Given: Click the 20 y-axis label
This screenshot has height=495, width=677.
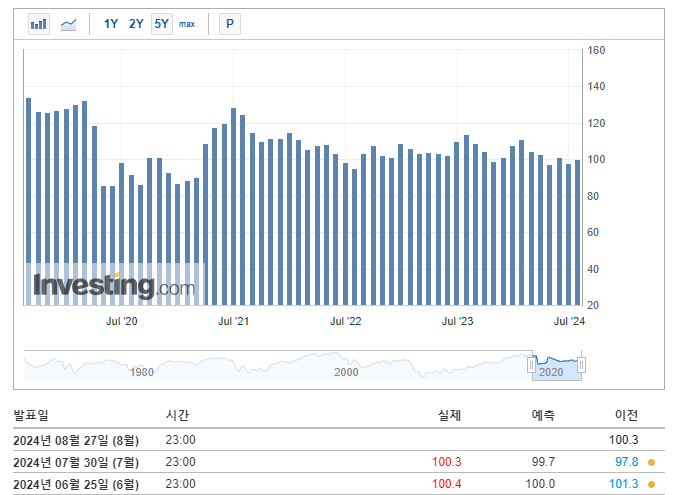Looking at the screenshot, I should pos(593,305).
